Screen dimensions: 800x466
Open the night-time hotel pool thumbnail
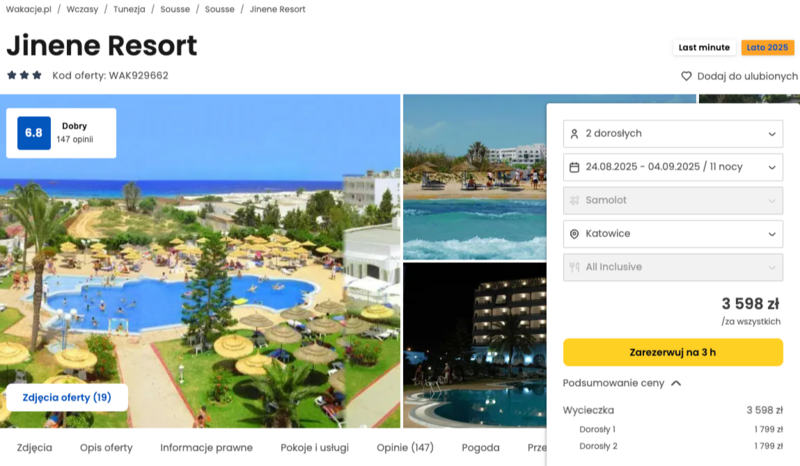coord(474,345)
